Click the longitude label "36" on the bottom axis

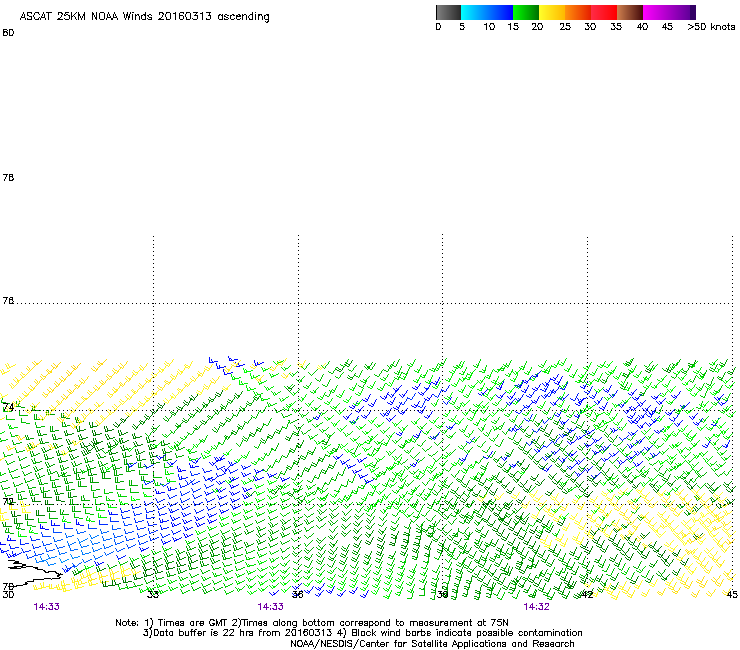coord(297,594)
